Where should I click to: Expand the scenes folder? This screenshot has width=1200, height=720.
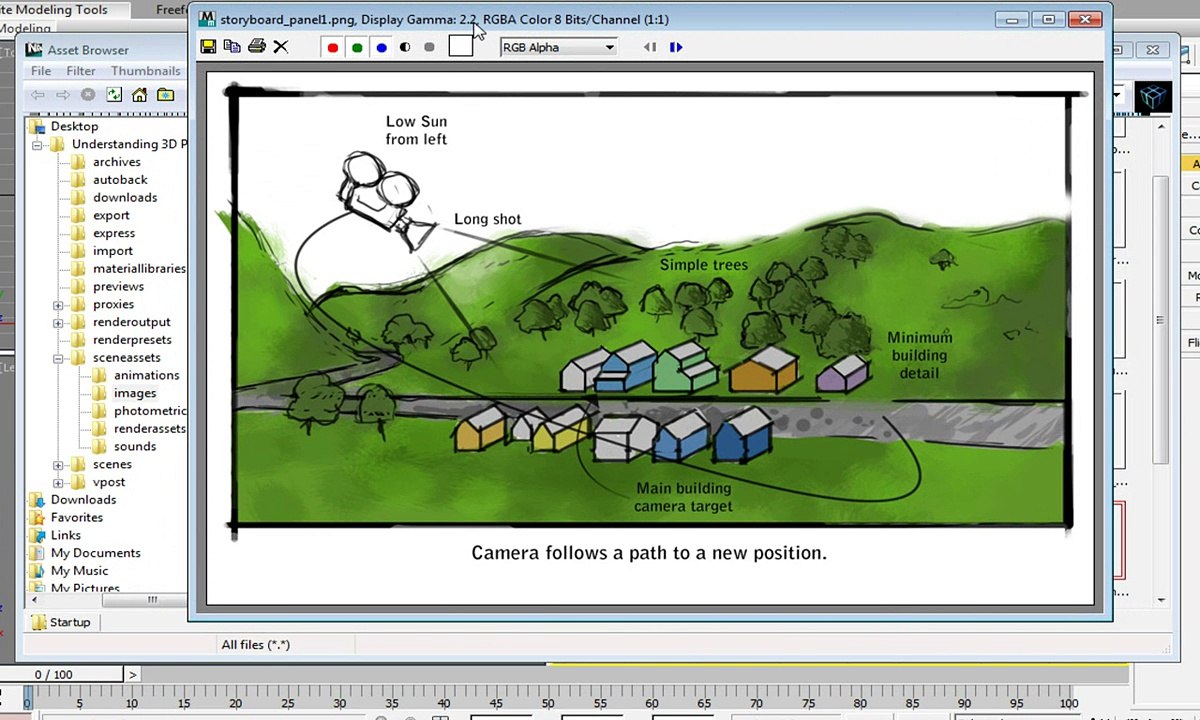pos(58,465)
